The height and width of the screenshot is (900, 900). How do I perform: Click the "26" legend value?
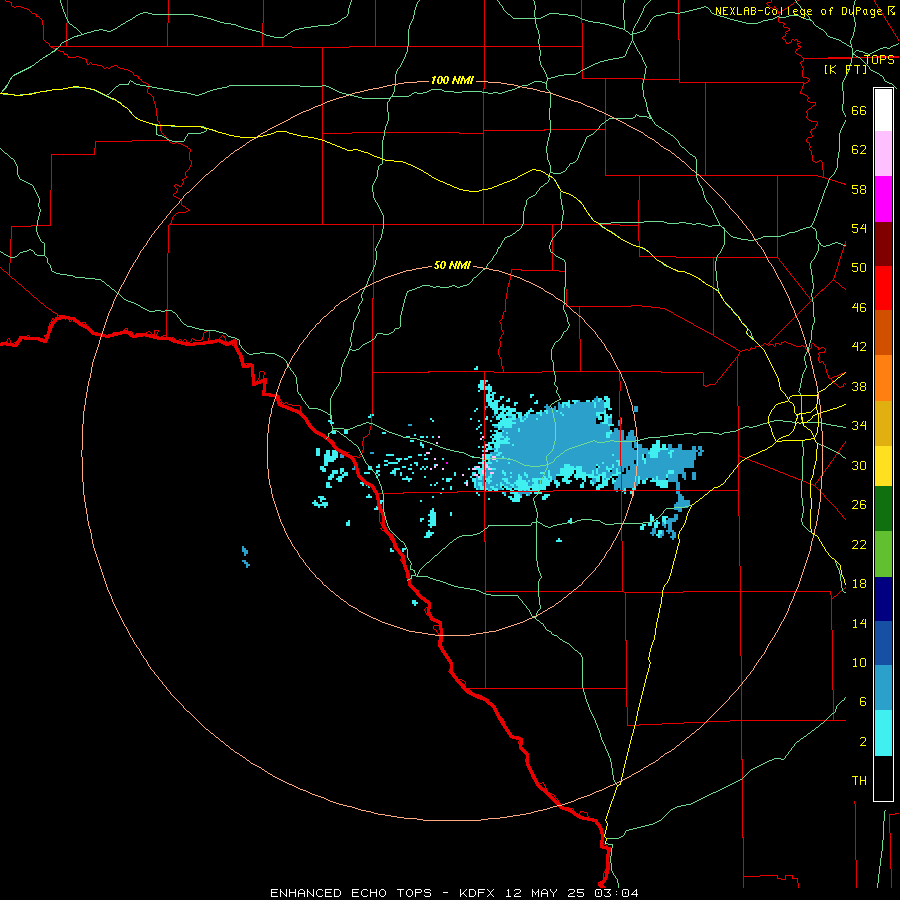point(859,505)
